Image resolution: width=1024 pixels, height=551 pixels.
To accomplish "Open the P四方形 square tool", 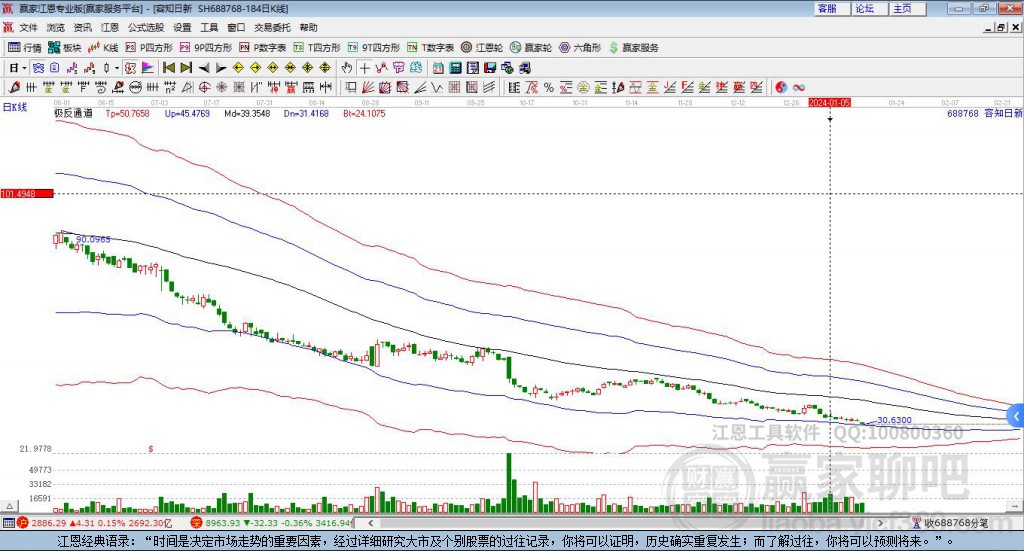I will pos(148,47).
